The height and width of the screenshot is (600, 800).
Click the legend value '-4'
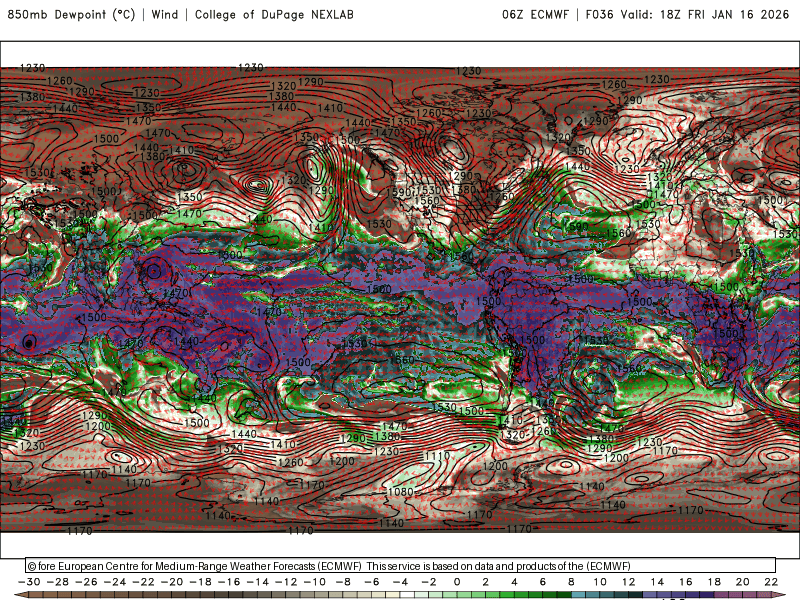401,582
